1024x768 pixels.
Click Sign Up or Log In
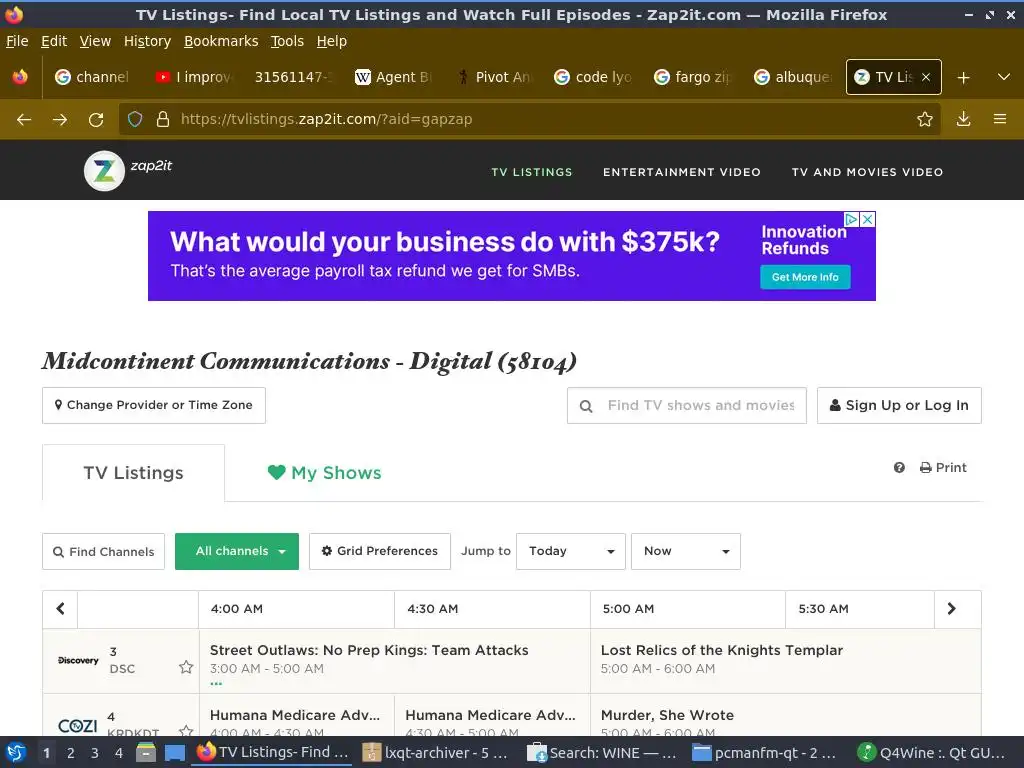(899, 406)
